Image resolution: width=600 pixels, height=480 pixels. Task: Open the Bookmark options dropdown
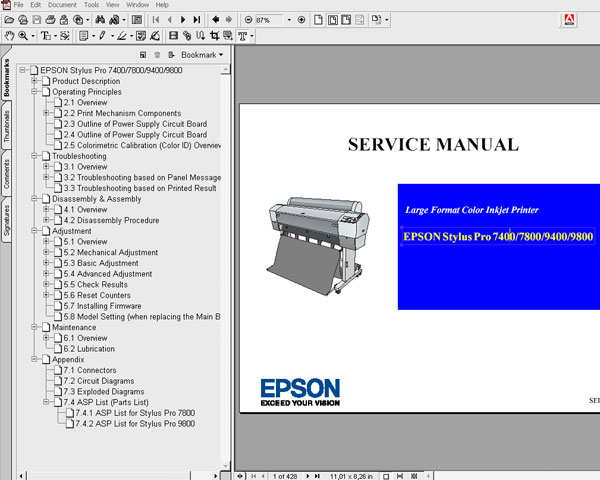click(x=202, y=55)
